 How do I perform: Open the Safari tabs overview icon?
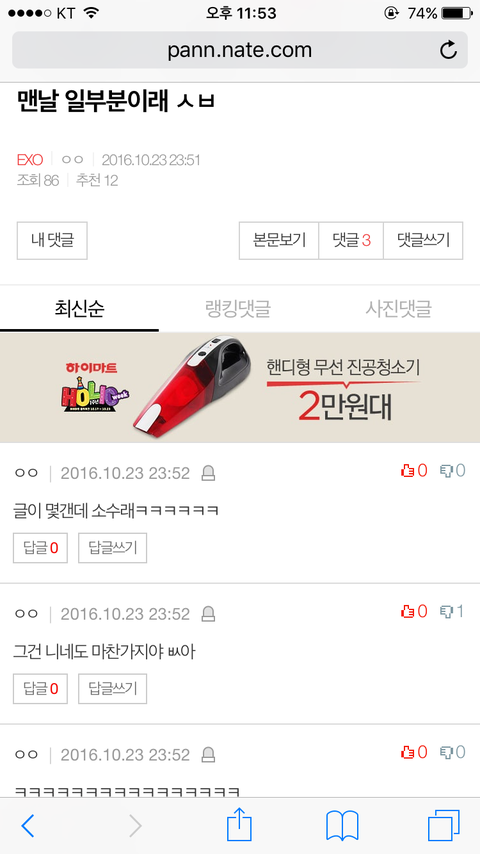(443, 826)
